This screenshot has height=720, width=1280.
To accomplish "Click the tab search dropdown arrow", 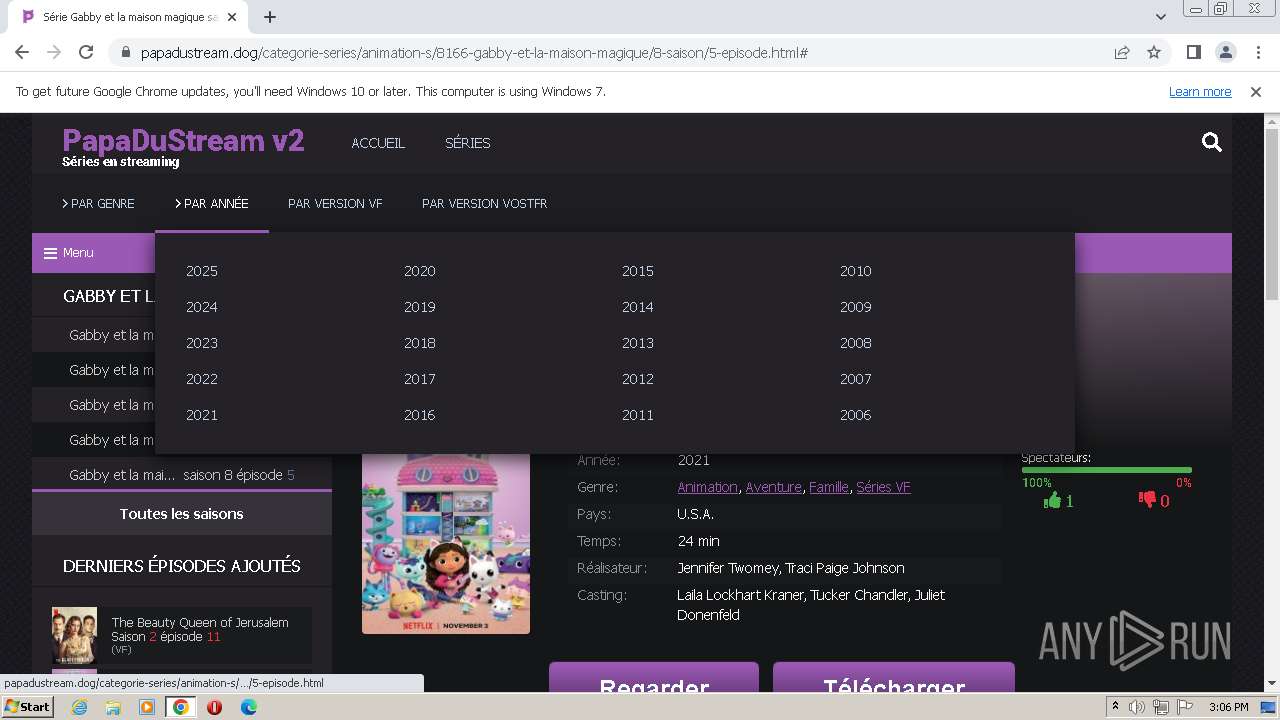I will pyautogui.click(x=1161, y=17).
